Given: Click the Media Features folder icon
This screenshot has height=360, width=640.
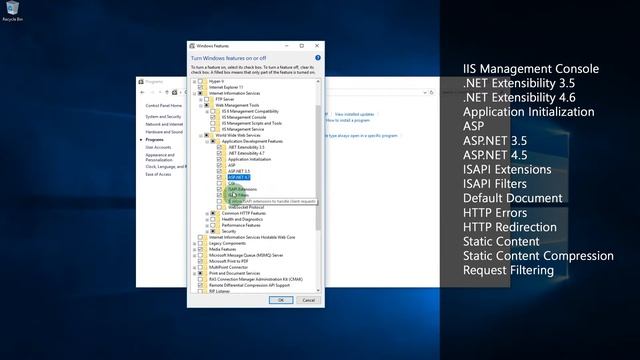Looking at the screenshot, I should click(x=205, y=249).
